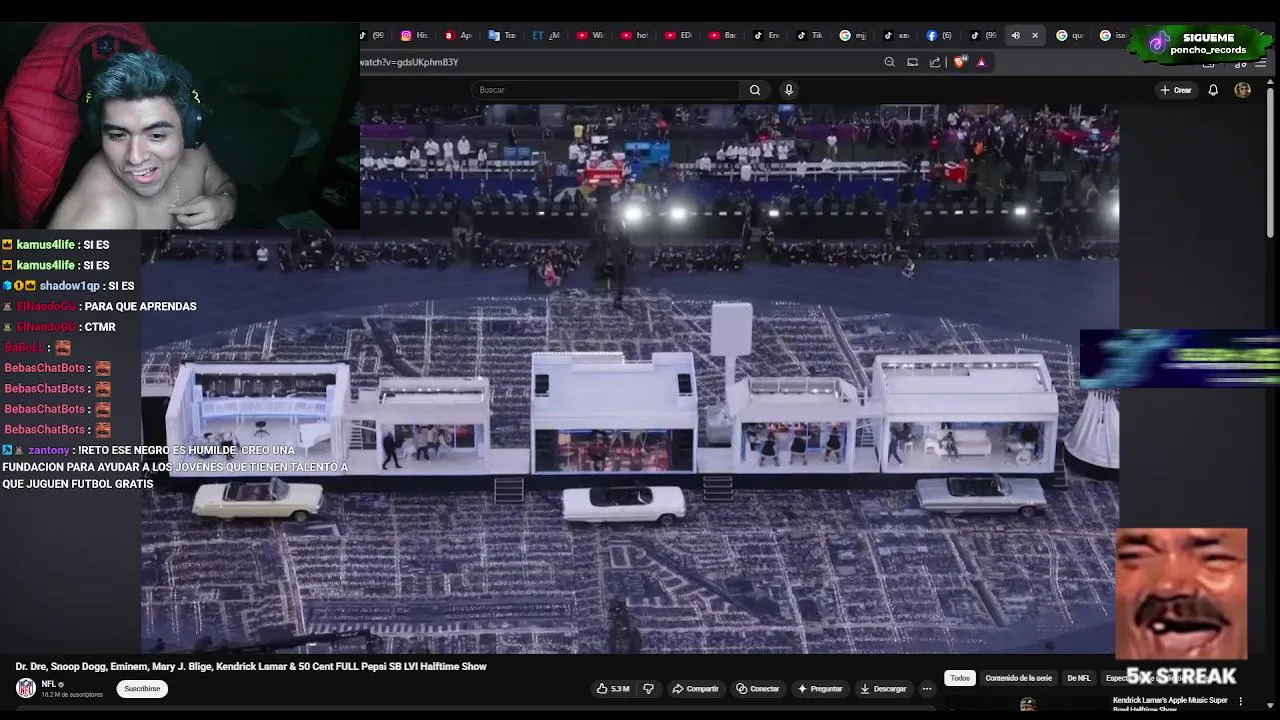Click shadow1qp's chat message

[121, 286]
